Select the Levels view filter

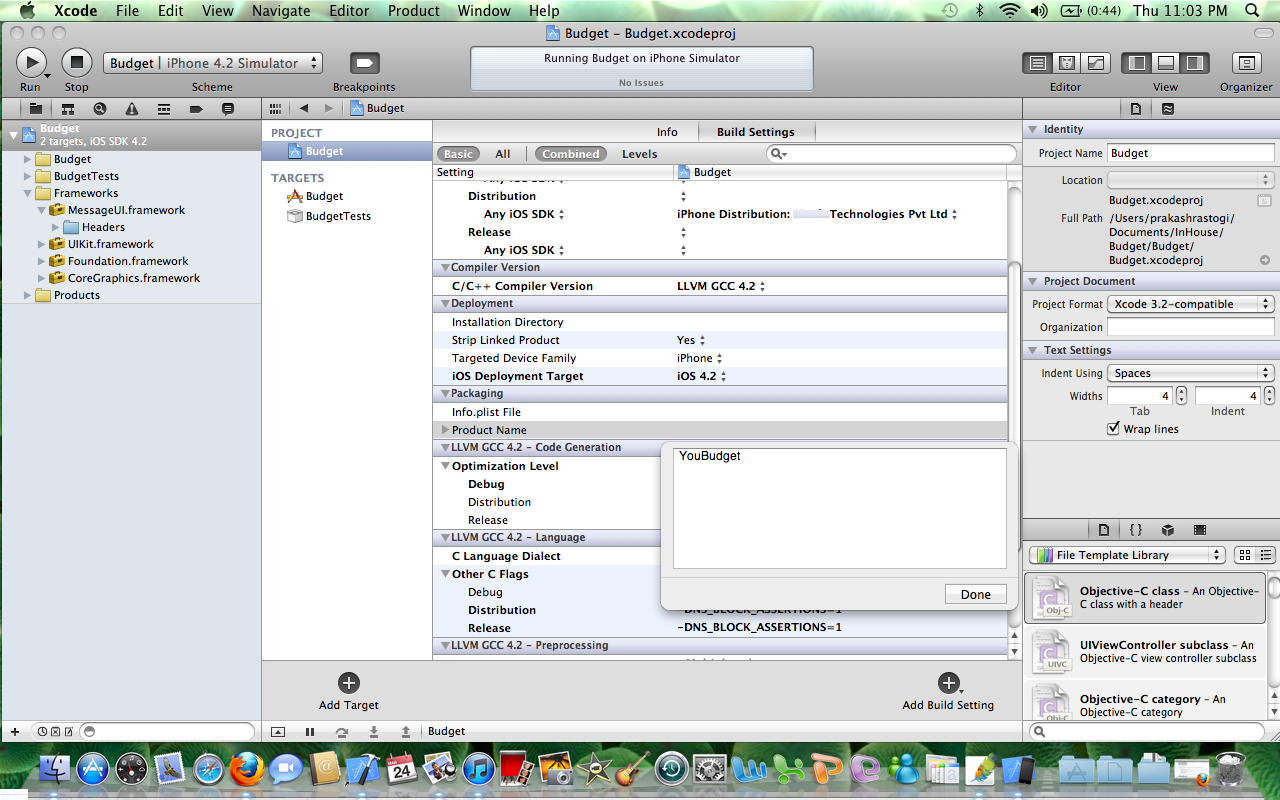point(640,154)
